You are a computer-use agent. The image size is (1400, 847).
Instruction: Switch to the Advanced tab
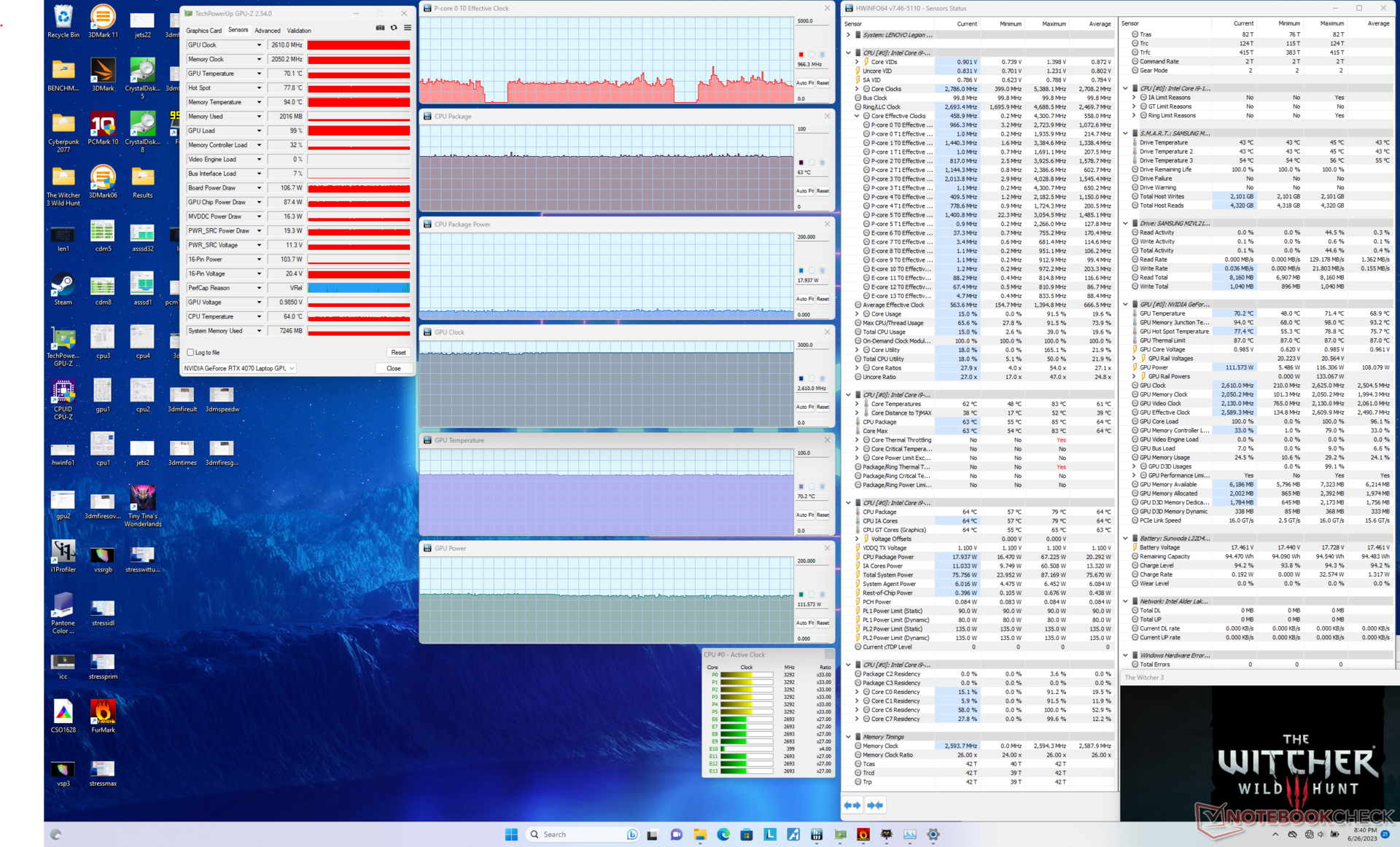[x=267, y=31]
